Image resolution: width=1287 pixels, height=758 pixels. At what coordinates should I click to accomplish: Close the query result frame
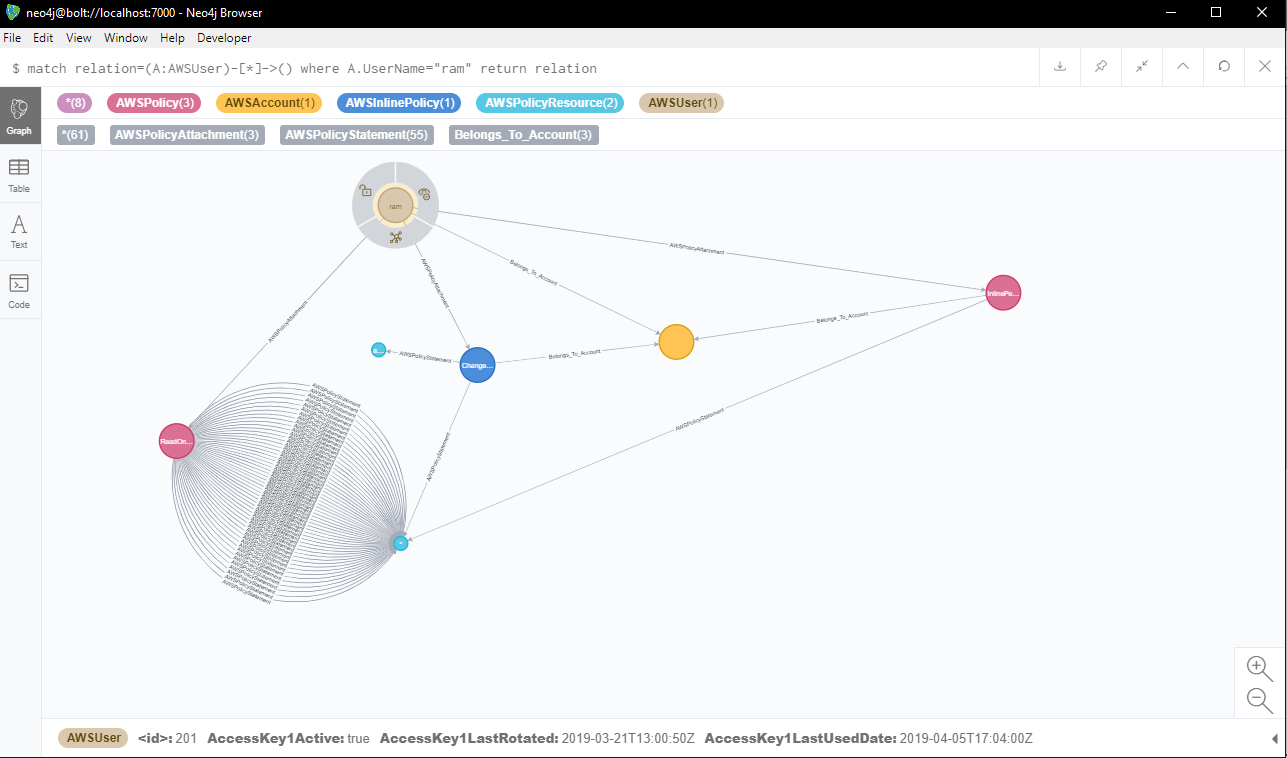(x=1265, y=67)
